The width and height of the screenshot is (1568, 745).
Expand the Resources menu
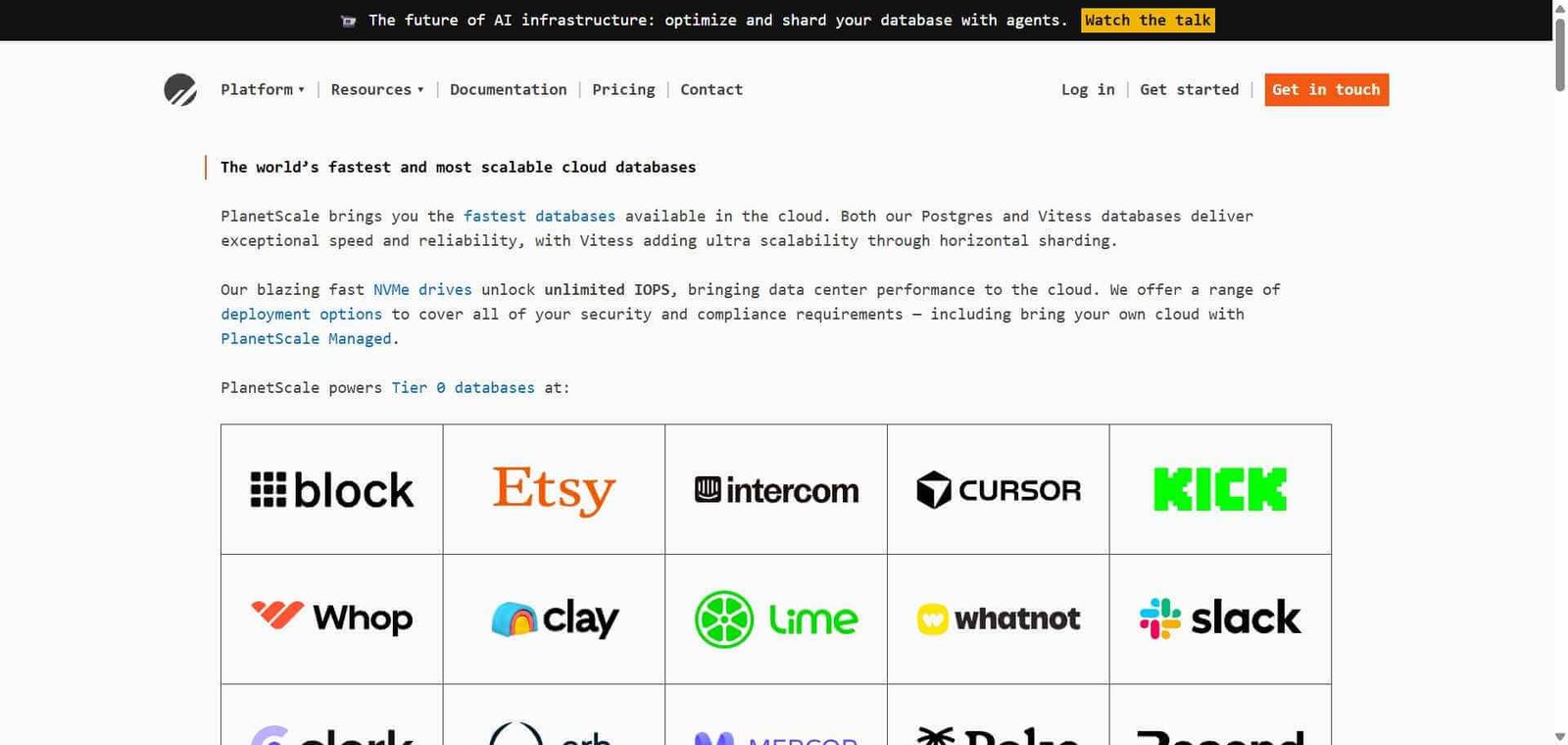[x=377, y=89]
